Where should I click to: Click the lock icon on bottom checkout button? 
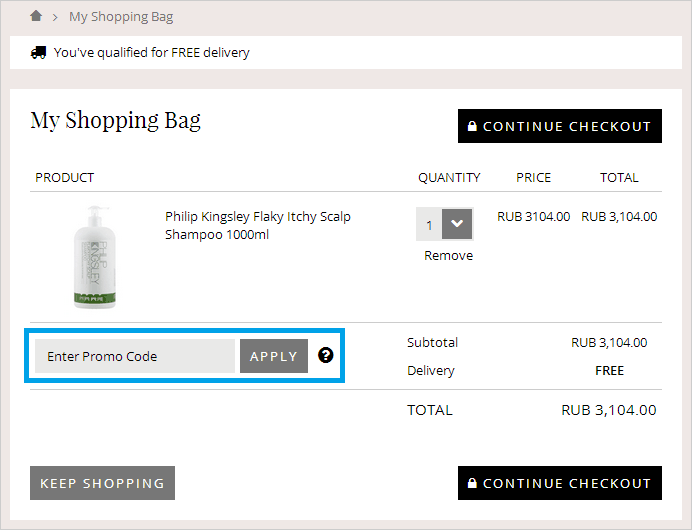coord(472,483)
